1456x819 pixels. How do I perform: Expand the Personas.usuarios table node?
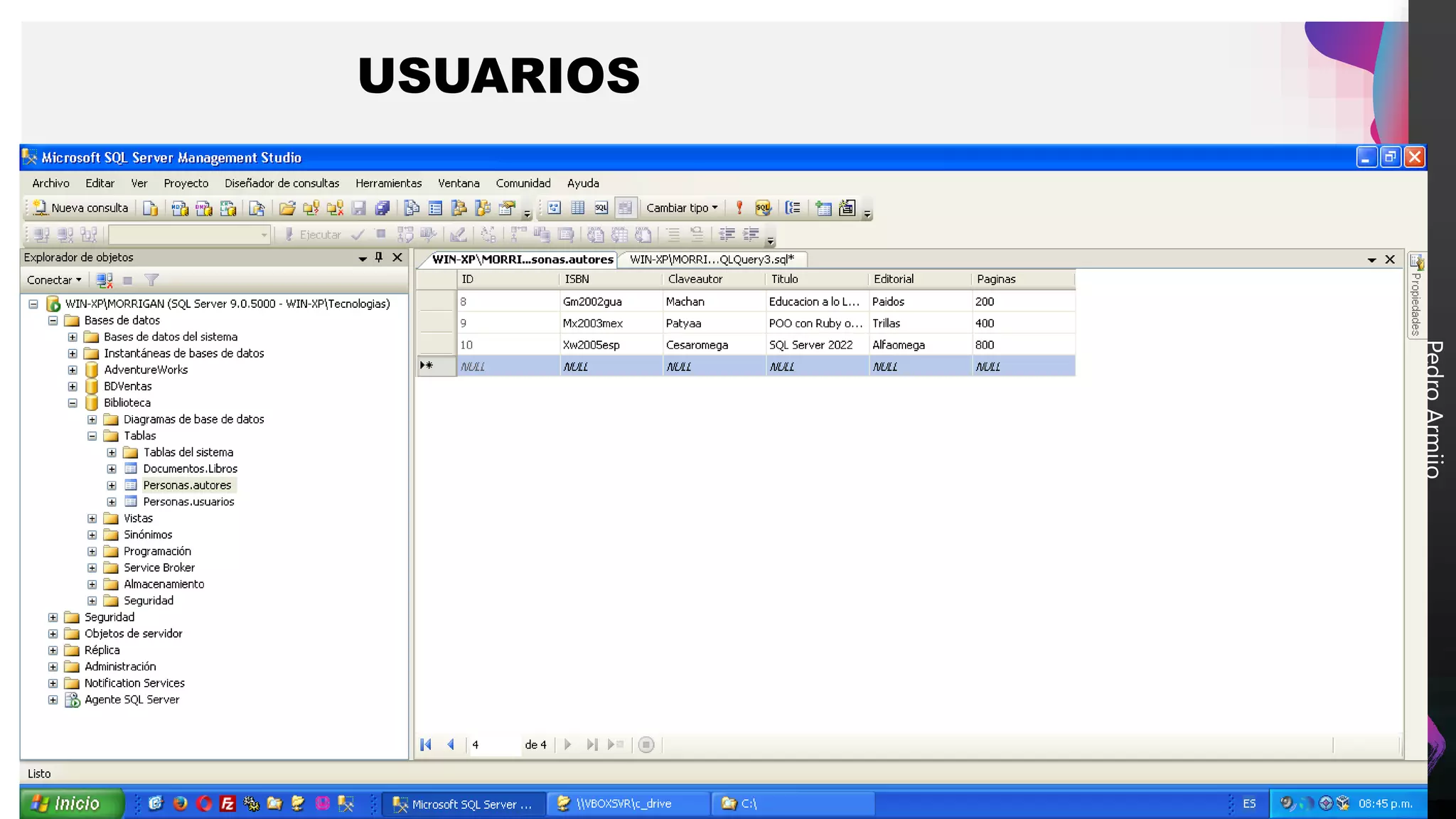112,502
